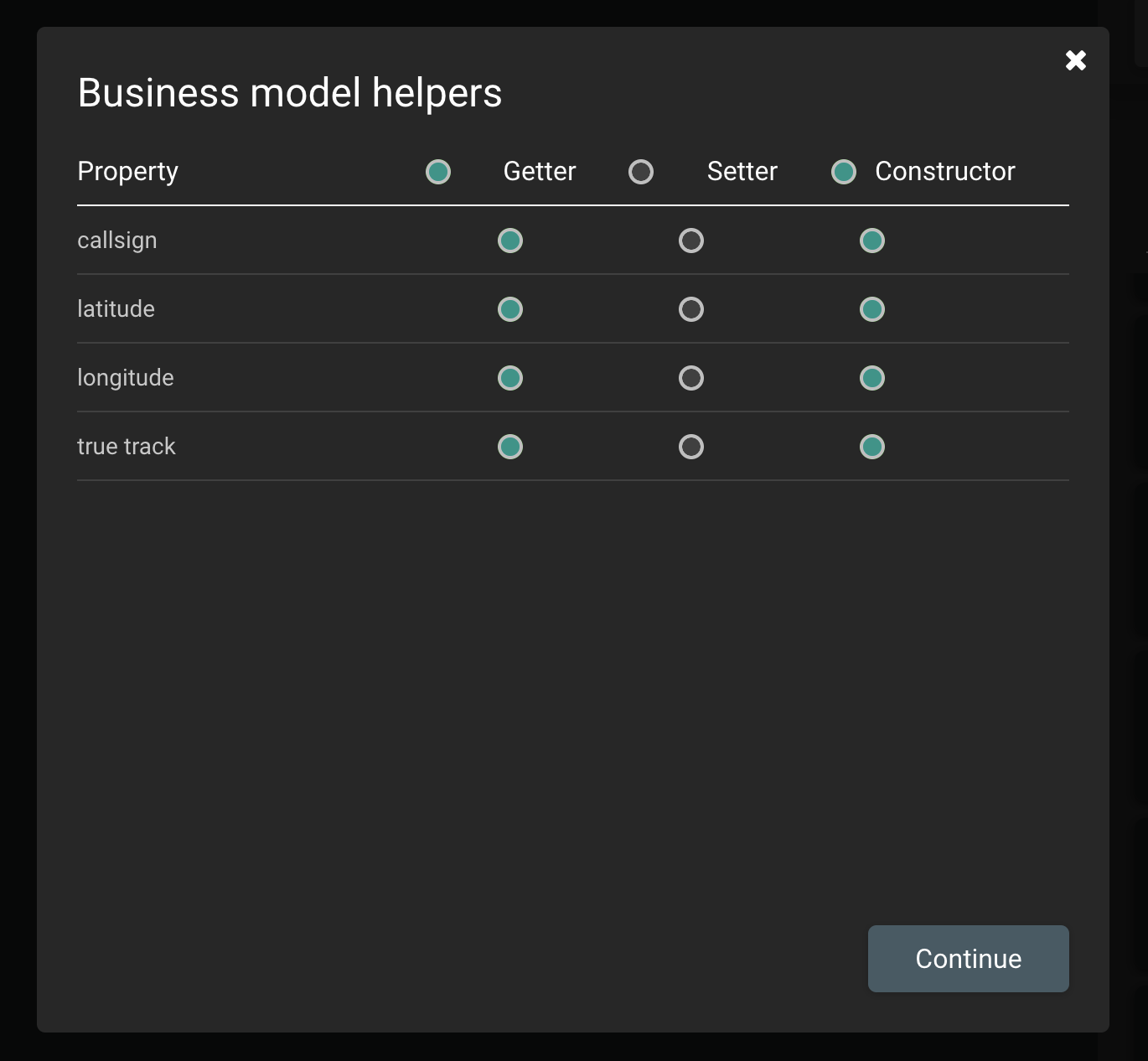The height and width of the screenshot is (1061, 1148).
Task: Toggle the Constructor select-all header radio
Action: pyautogui.click(x=844, y=172)
